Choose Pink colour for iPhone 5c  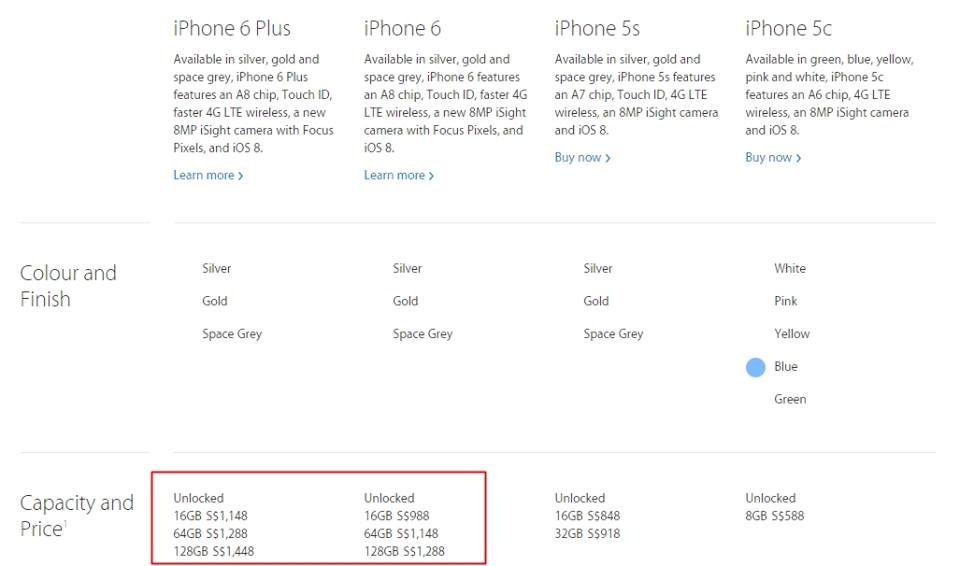[x=786, y=301]
